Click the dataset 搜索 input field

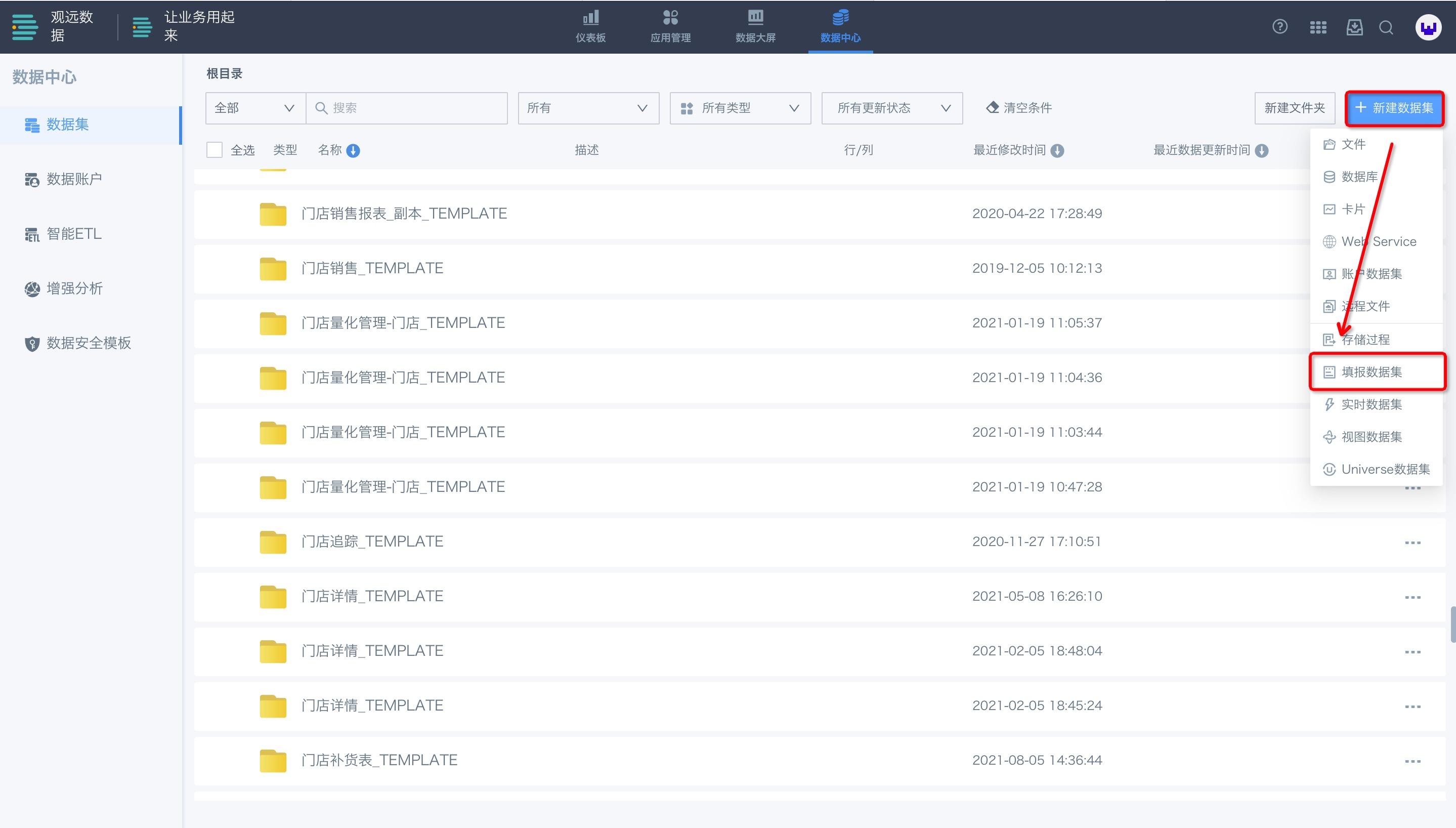click(x=407, y=108)
